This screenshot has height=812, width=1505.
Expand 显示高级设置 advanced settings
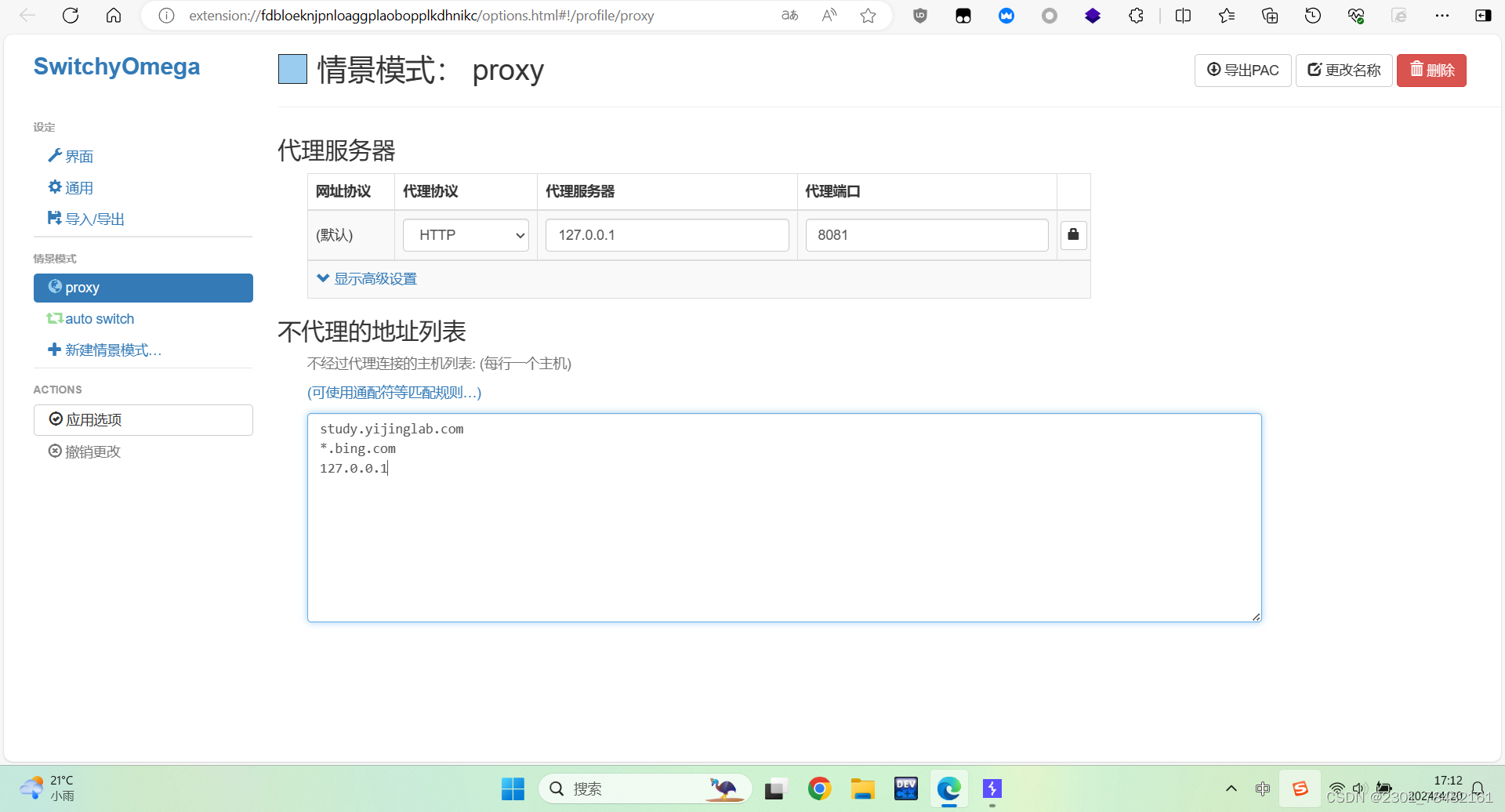pos(367,279)
